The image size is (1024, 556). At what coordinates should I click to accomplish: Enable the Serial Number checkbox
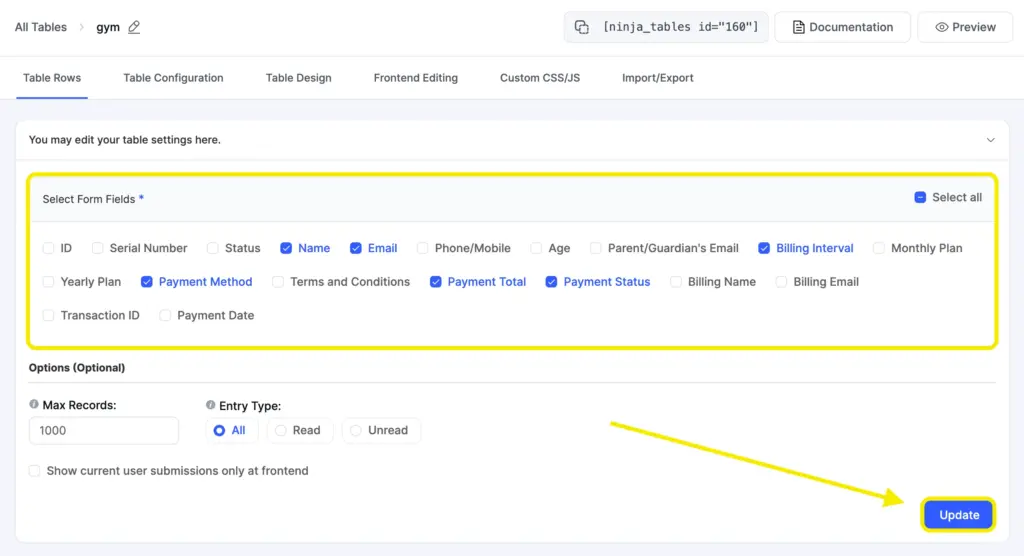97,248
